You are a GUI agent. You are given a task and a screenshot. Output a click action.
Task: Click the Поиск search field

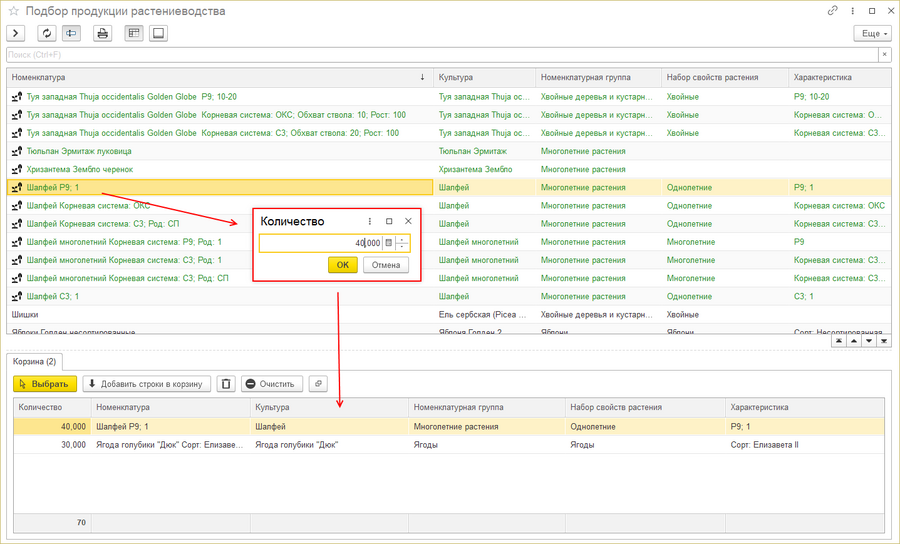440,54
